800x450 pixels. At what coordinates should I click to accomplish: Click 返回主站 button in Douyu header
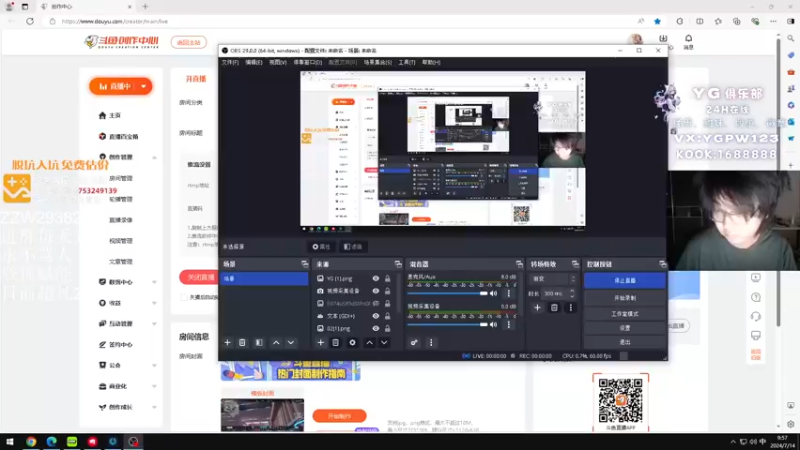point(189,42)
